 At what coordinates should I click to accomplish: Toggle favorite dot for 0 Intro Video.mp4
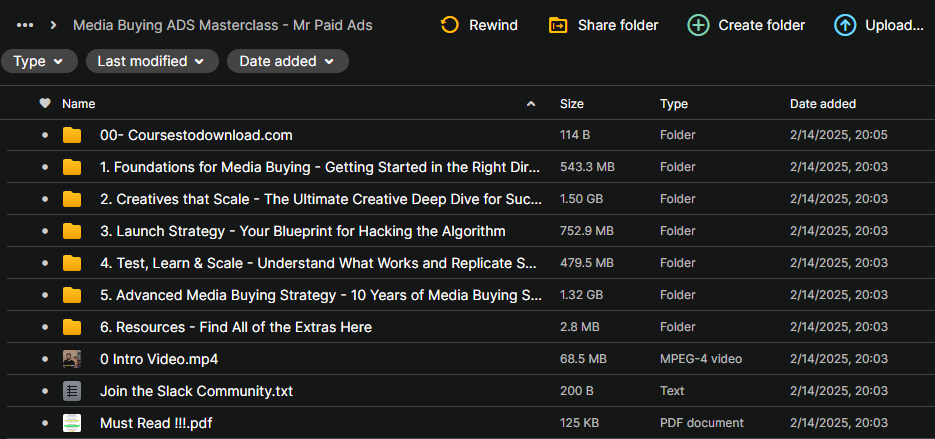point(45,359)
